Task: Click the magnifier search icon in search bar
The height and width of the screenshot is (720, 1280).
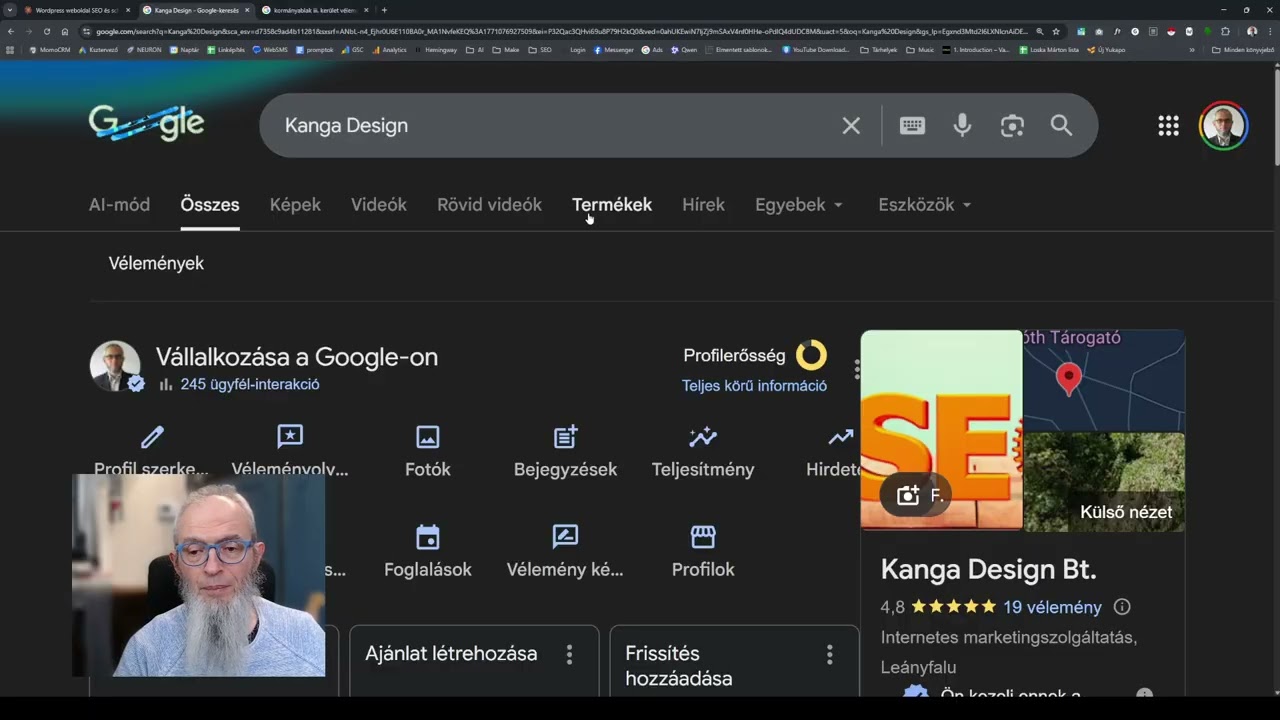Action: click(x=1061, y=125)
